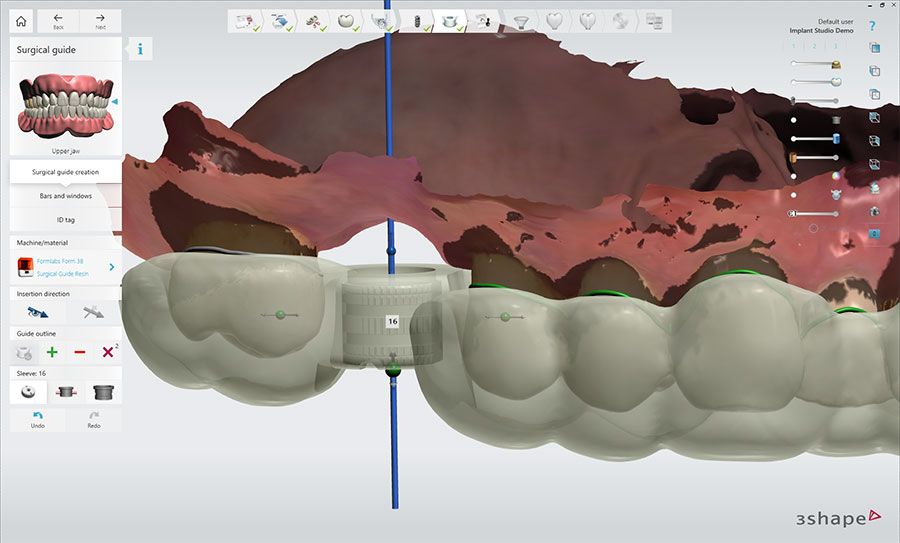Set insertion direction from view
900x543 pixels.
38,312
